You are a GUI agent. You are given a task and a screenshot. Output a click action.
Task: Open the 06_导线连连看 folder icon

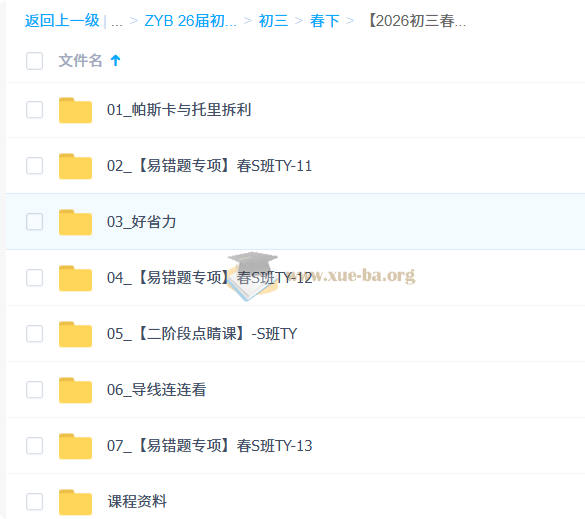[x=75, y=390]
